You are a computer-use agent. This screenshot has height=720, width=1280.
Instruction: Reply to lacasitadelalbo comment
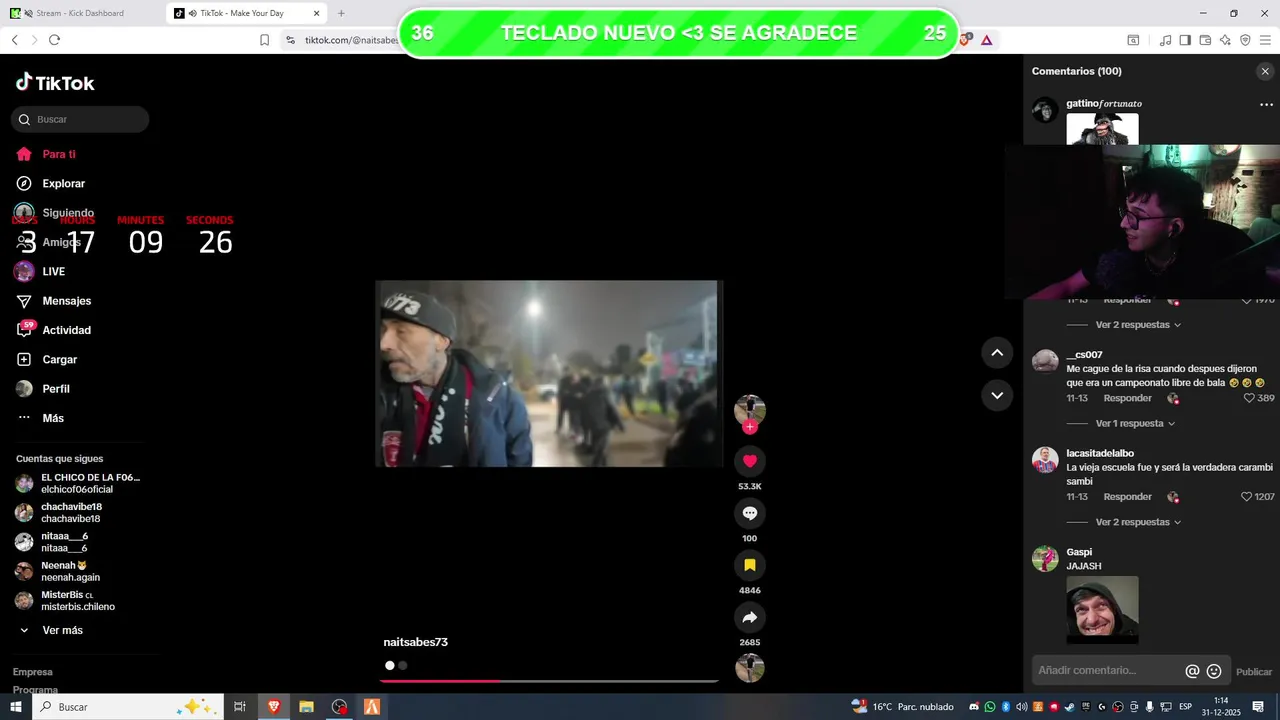1127,497
